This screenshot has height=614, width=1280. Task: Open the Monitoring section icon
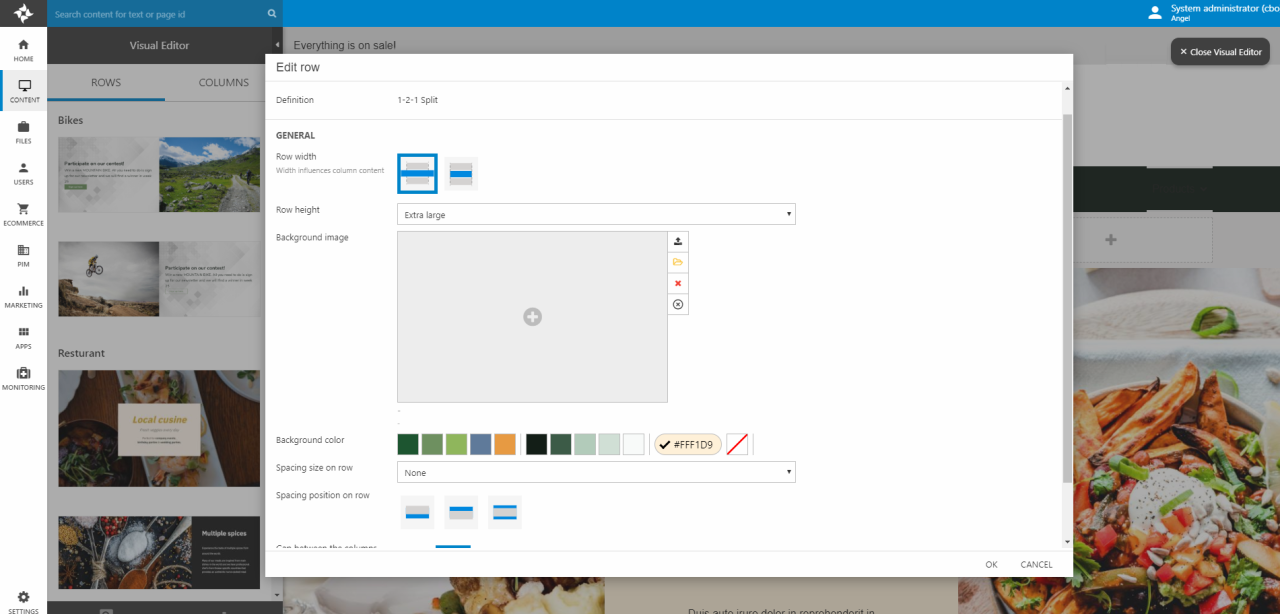[x=23, y=378]
